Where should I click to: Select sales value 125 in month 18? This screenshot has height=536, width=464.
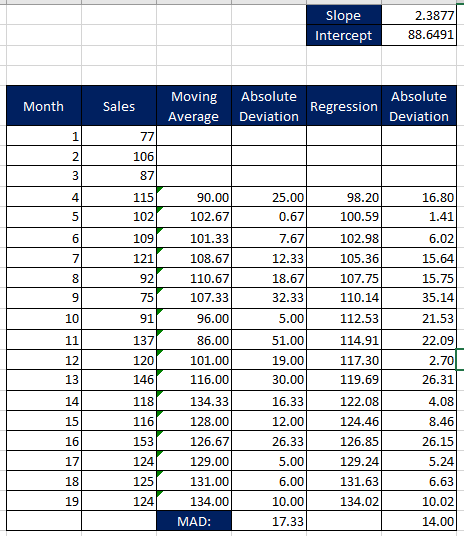coord(119,481)
